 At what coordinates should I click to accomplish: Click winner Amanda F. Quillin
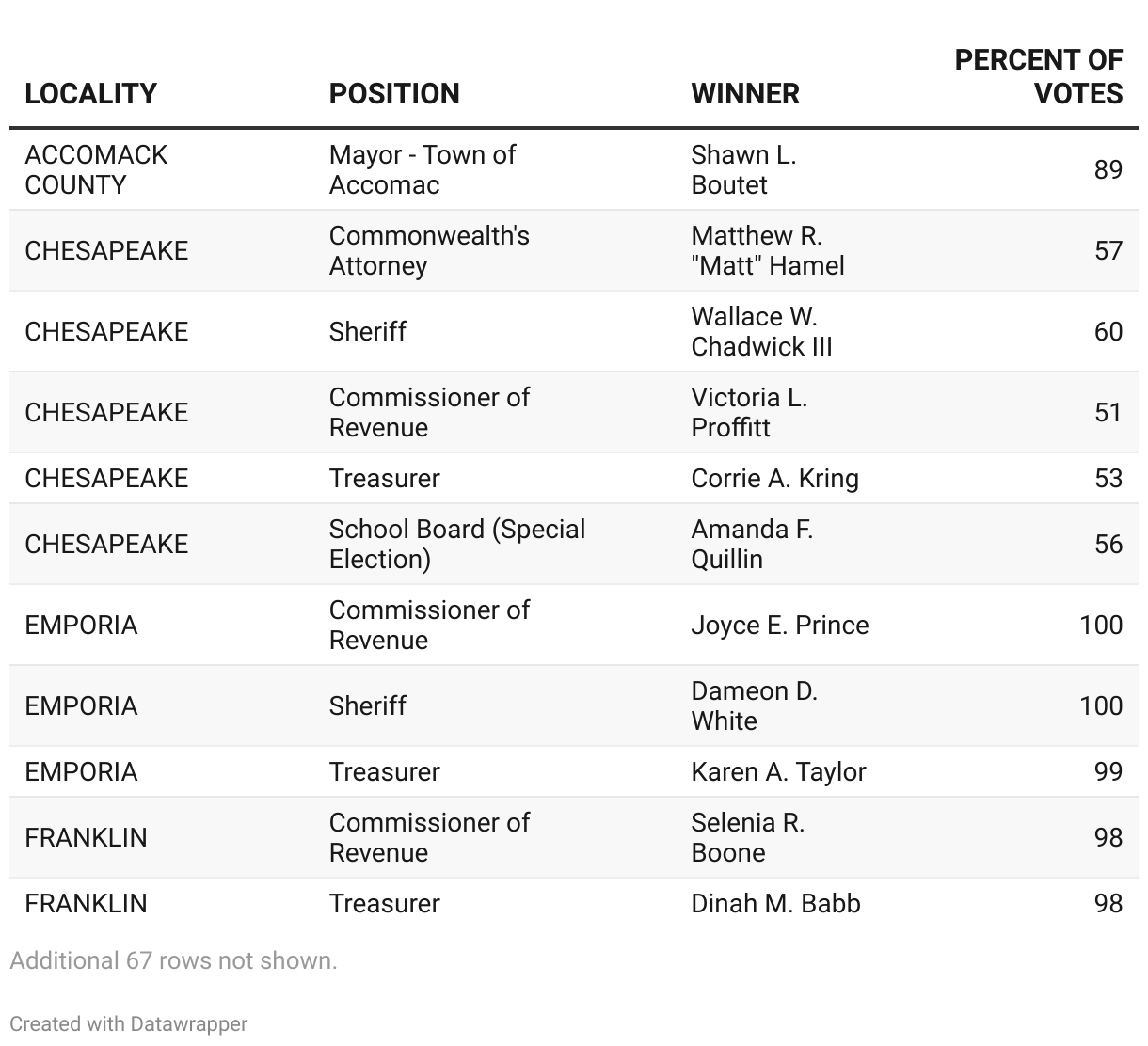coord(752,544)
